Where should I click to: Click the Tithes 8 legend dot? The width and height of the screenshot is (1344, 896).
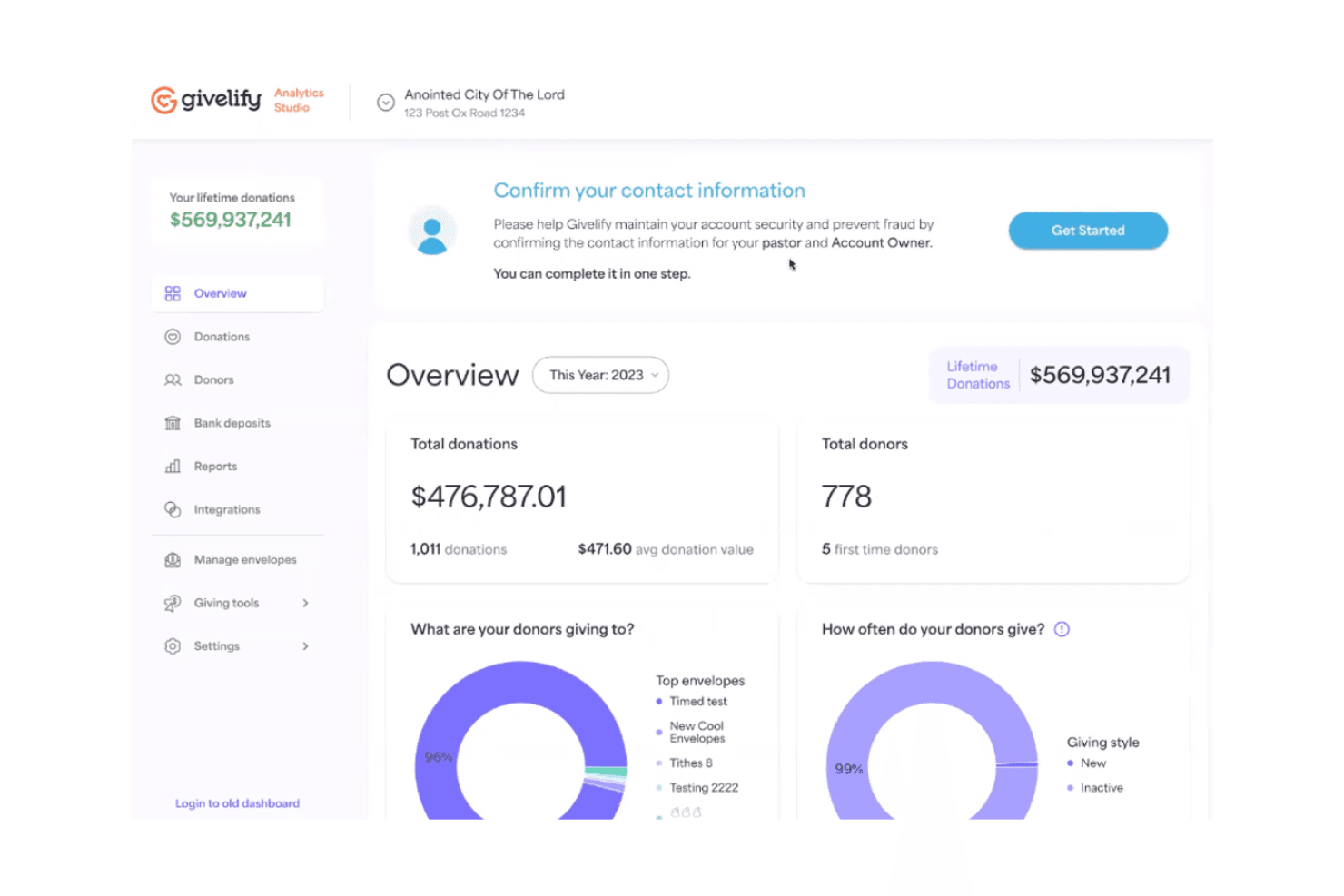pos(658,763)
